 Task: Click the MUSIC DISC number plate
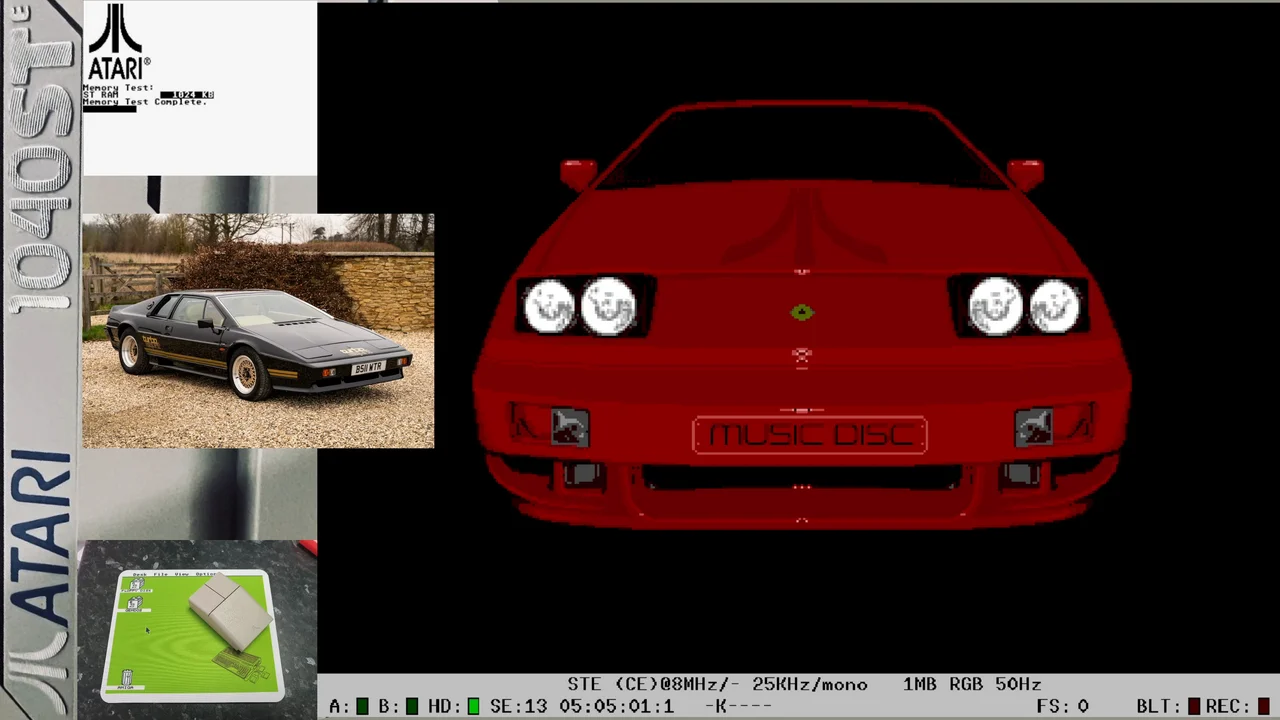click(x=810, y=435)
